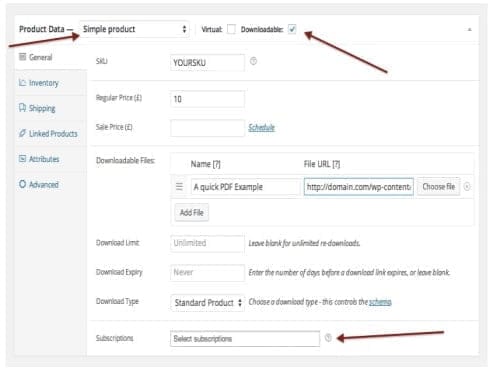This screenshot has width=500, height=375.
Task: Uncheck the Downloadable checkbox
Action: 292,29
